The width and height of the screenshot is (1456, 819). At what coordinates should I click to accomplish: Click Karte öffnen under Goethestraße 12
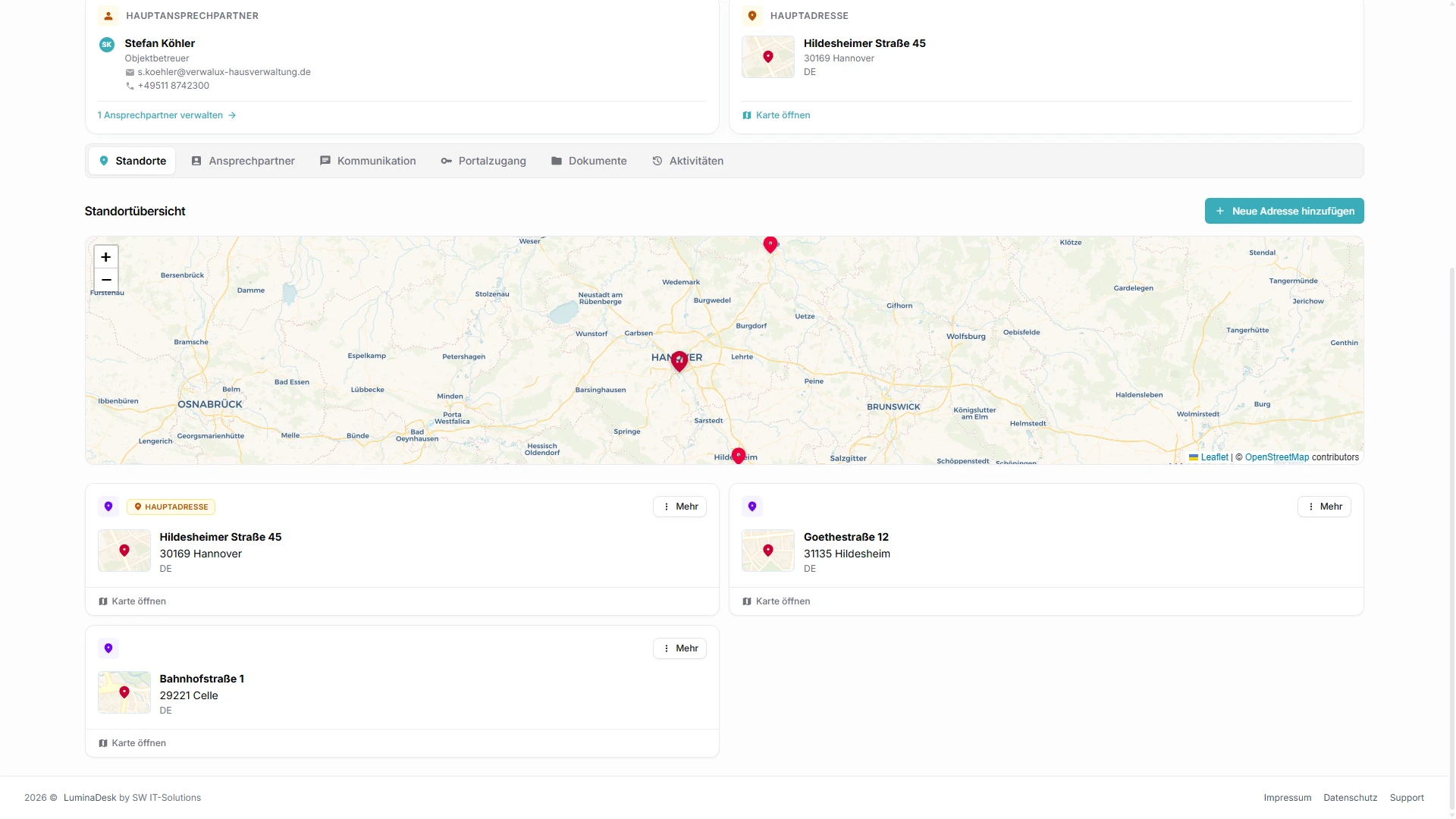click(x=777, y=601)
